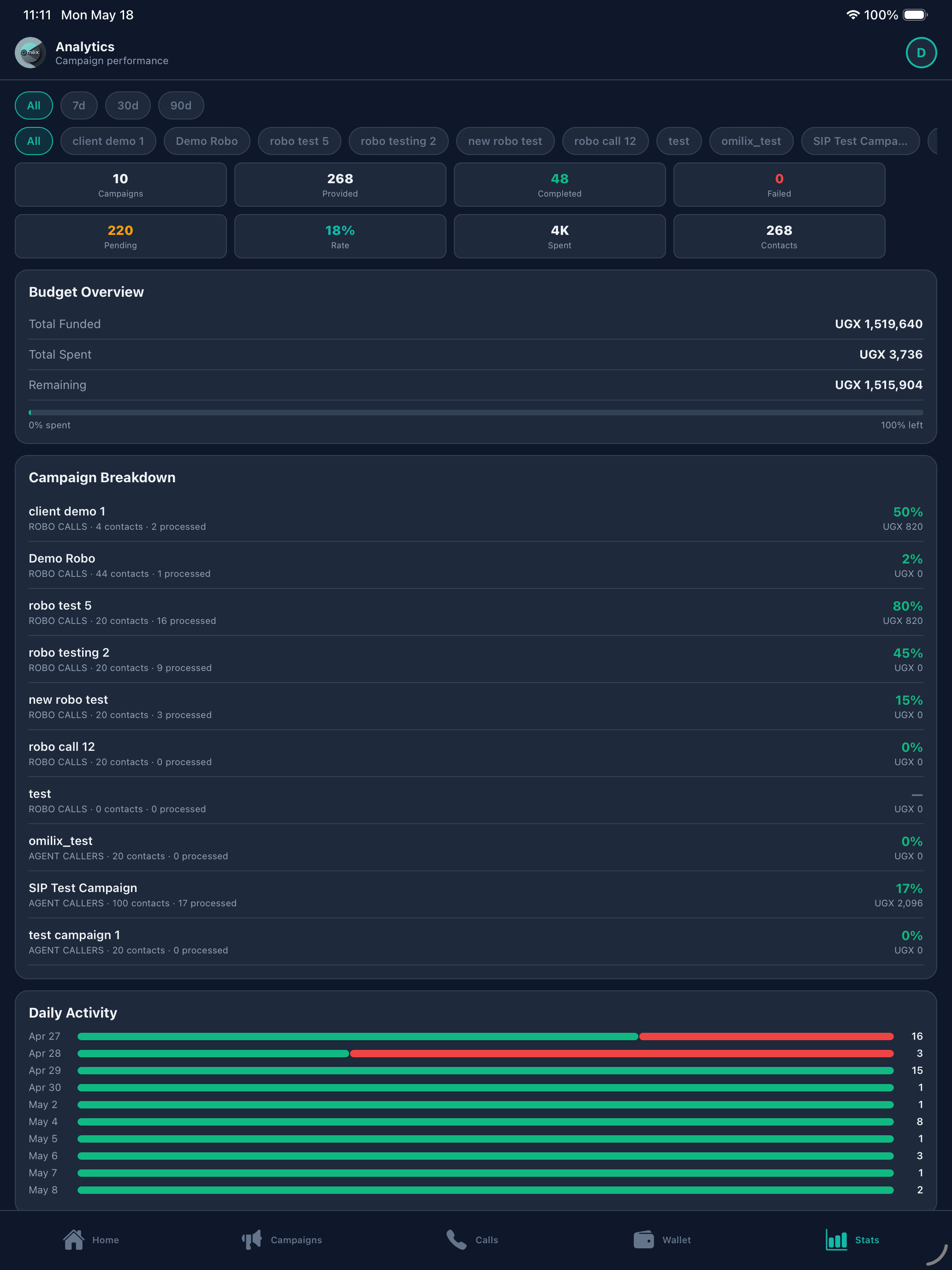Tap the Calls phone icon
The height and width of the screenshot is (1270, 952).
456,1240
